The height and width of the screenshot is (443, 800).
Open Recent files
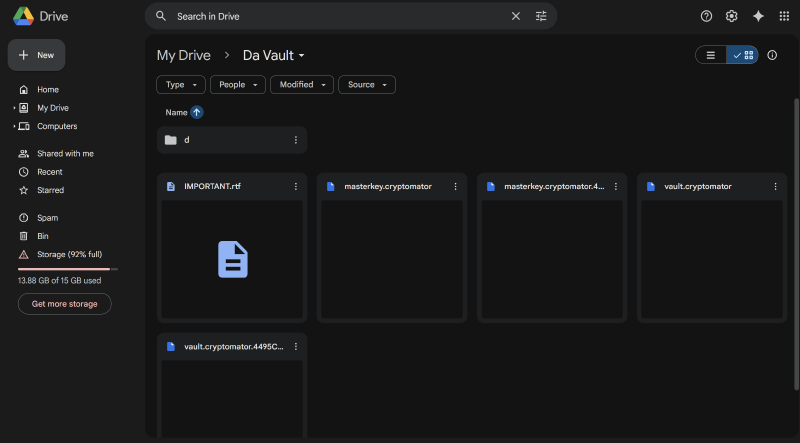point(49,172)
